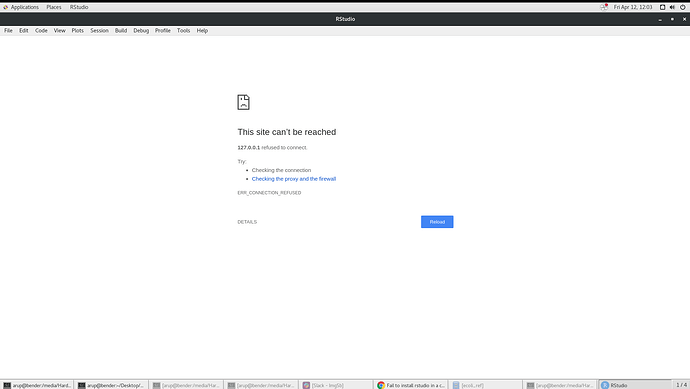Screen dimensions: 690x389
Task: Open the Tools menu
Action: point(184,30)
